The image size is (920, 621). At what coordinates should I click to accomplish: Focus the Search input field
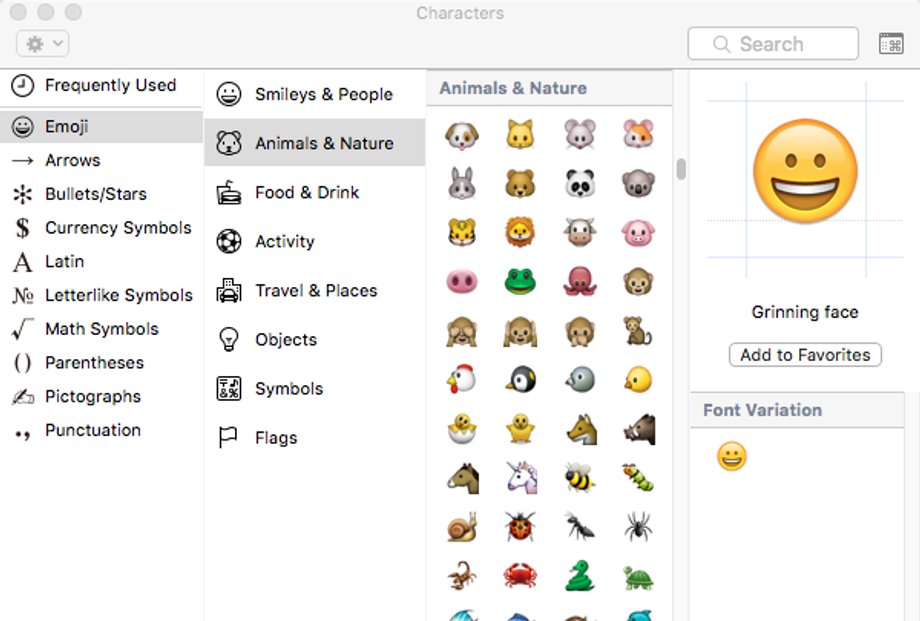(x=773, y=43)
